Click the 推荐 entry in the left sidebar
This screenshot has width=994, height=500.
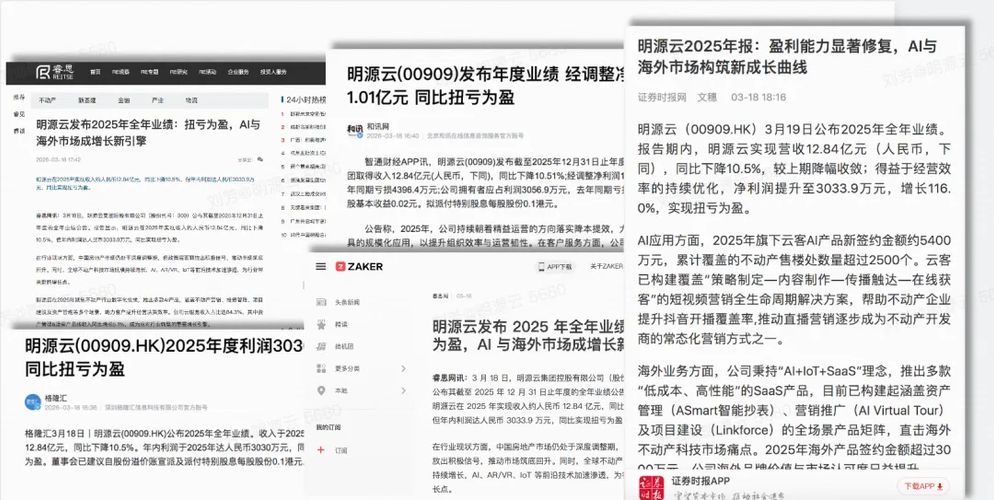(x=19, y=97)
